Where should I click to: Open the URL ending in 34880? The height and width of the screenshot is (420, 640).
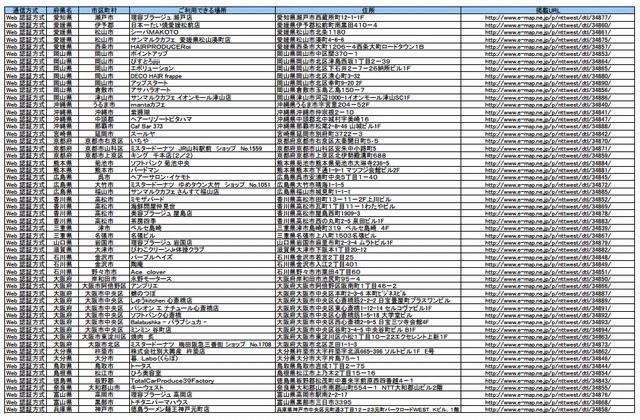tap(548, 76)
